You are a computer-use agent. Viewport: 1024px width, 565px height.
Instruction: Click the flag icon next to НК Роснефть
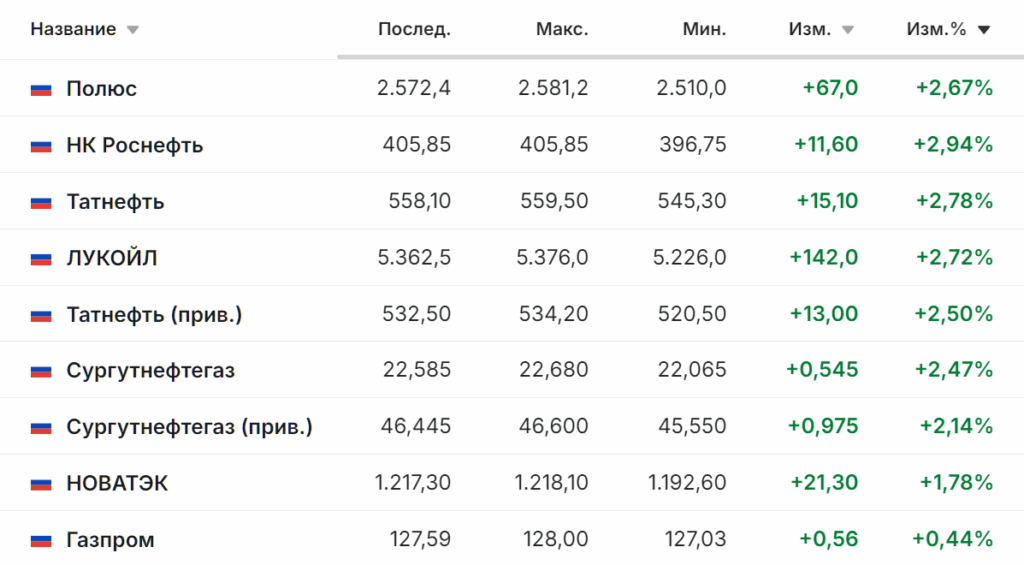click(x=41, y=146)
